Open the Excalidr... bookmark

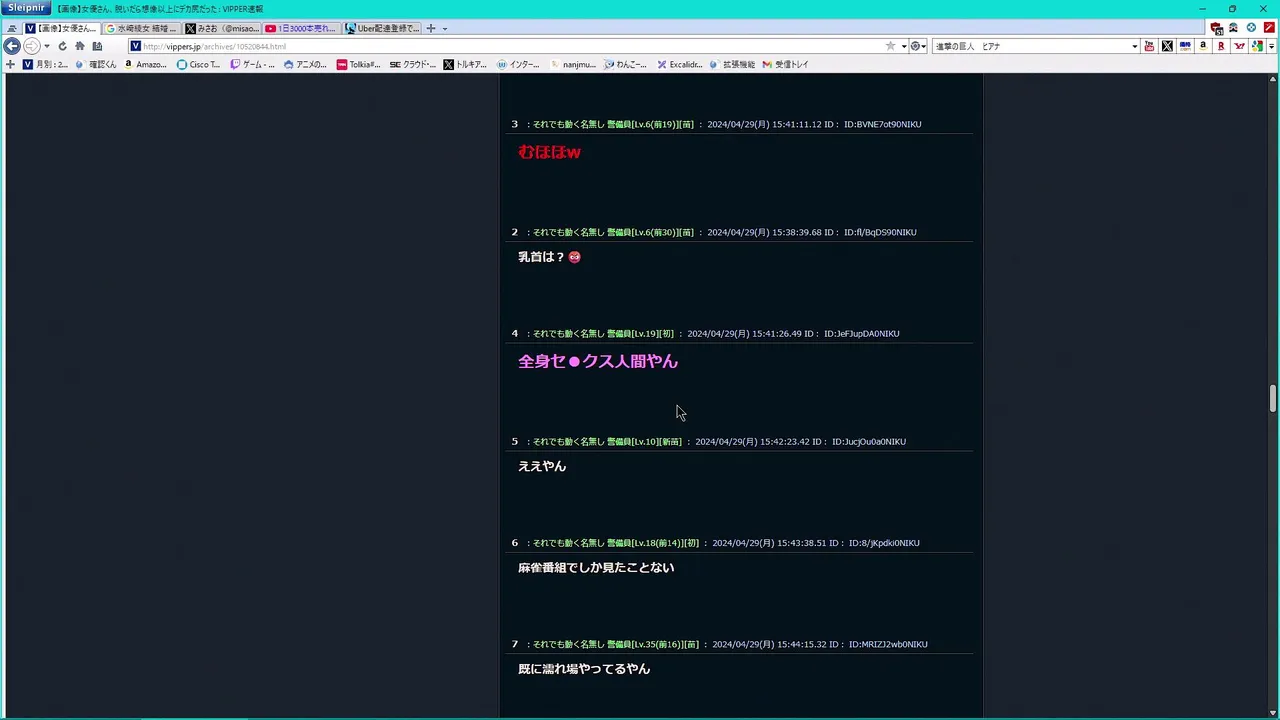point(679,64)
